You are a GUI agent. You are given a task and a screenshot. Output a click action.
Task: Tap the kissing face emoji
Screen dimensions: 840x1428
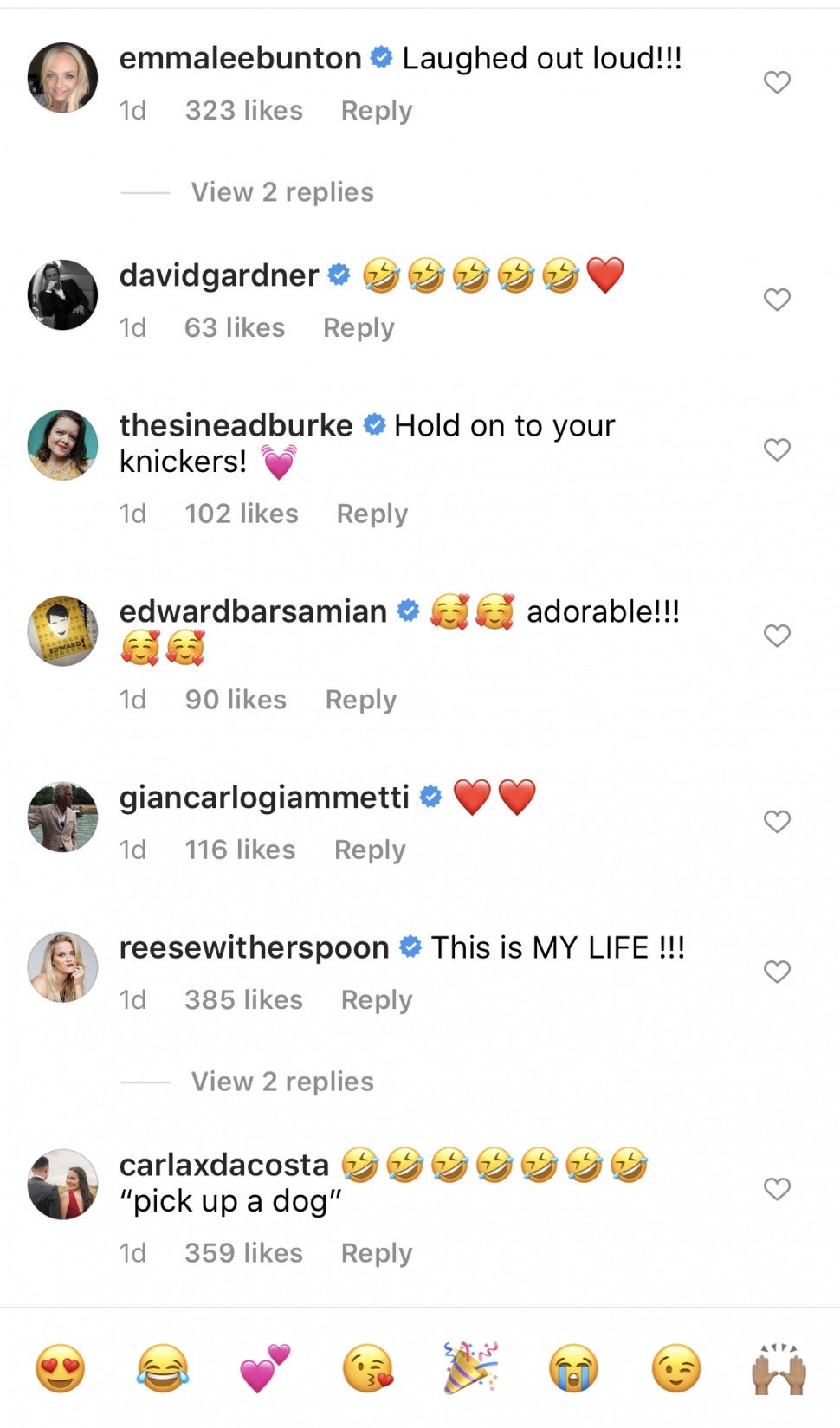point(368,1368)
